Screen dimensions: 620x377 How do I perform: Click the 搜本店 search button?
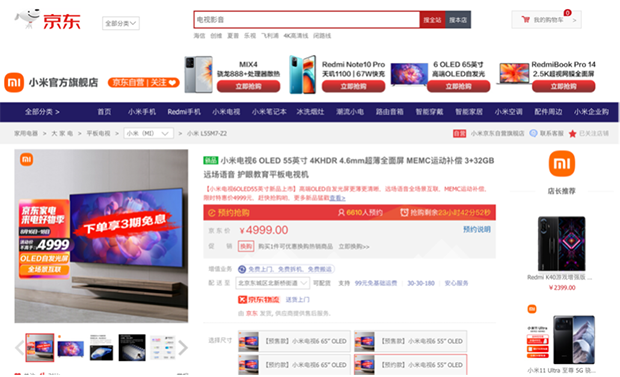(x=458, y=19)
